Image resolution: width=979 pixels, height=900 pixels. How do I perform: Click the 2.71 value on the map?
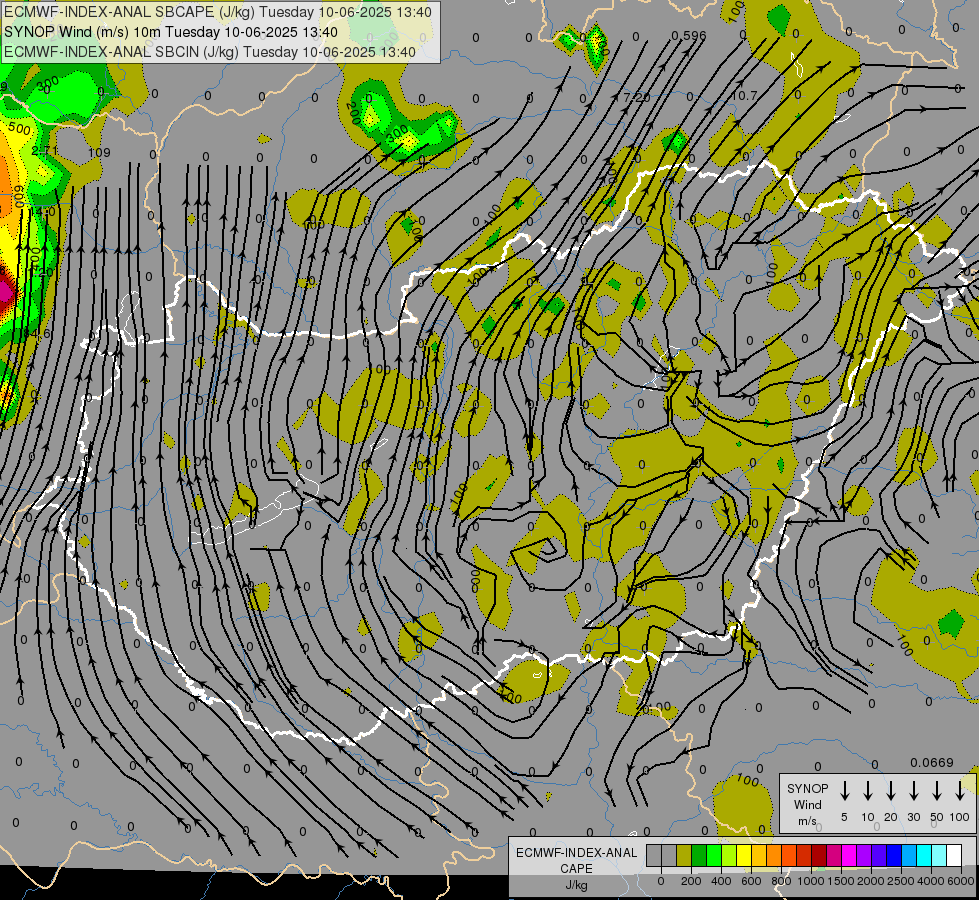[44, 151]
